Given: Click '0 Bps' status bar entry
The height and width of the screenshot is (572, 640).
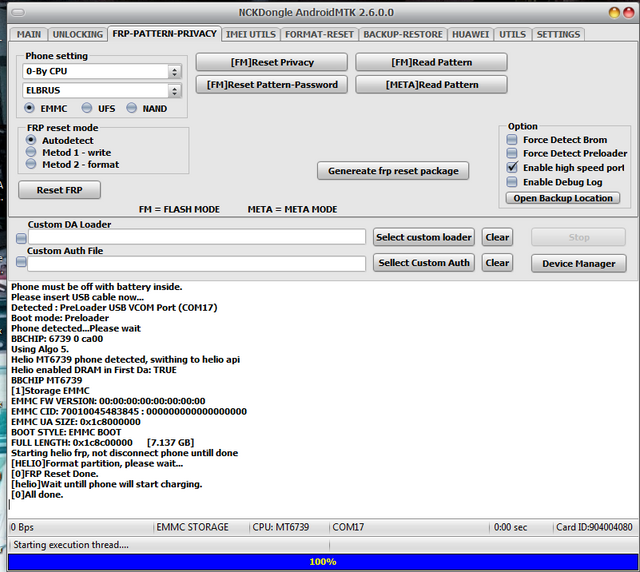Looking at the screenshot, I should click(x=22, y=527).
